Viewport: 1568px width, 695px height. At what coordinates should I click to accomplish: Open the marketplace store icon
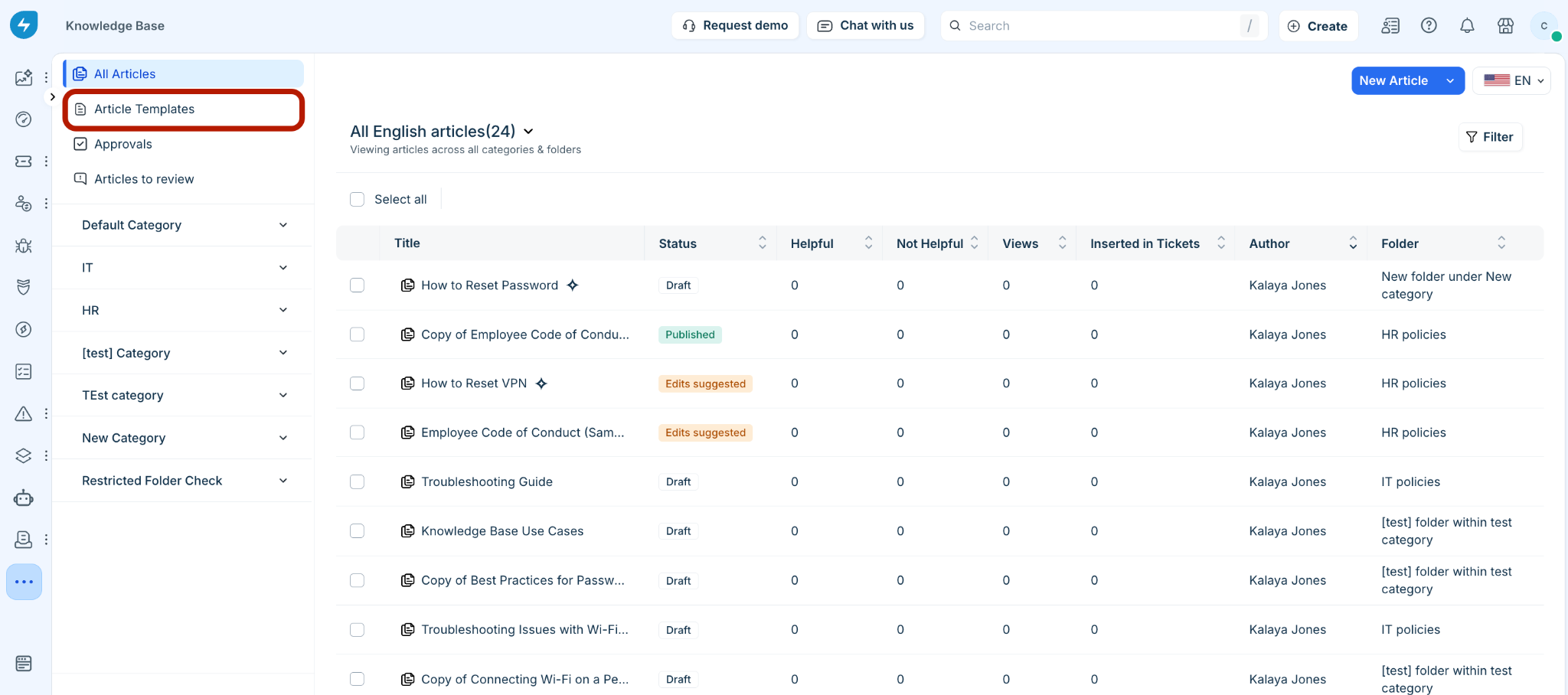click(1505, 26)
